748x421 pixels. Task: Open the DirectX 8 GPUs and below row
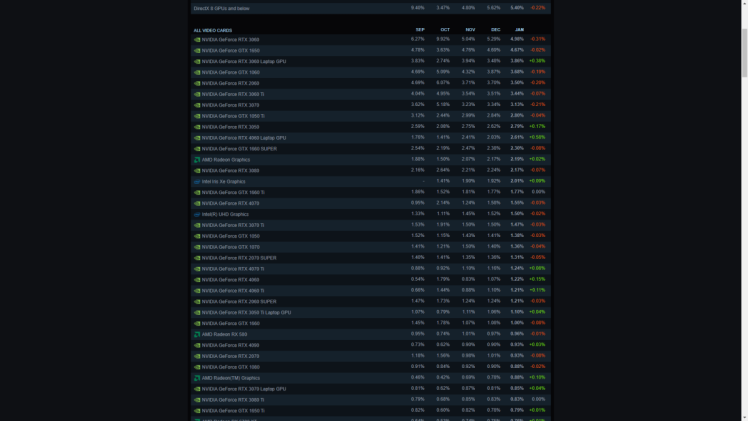click(221, 8)
